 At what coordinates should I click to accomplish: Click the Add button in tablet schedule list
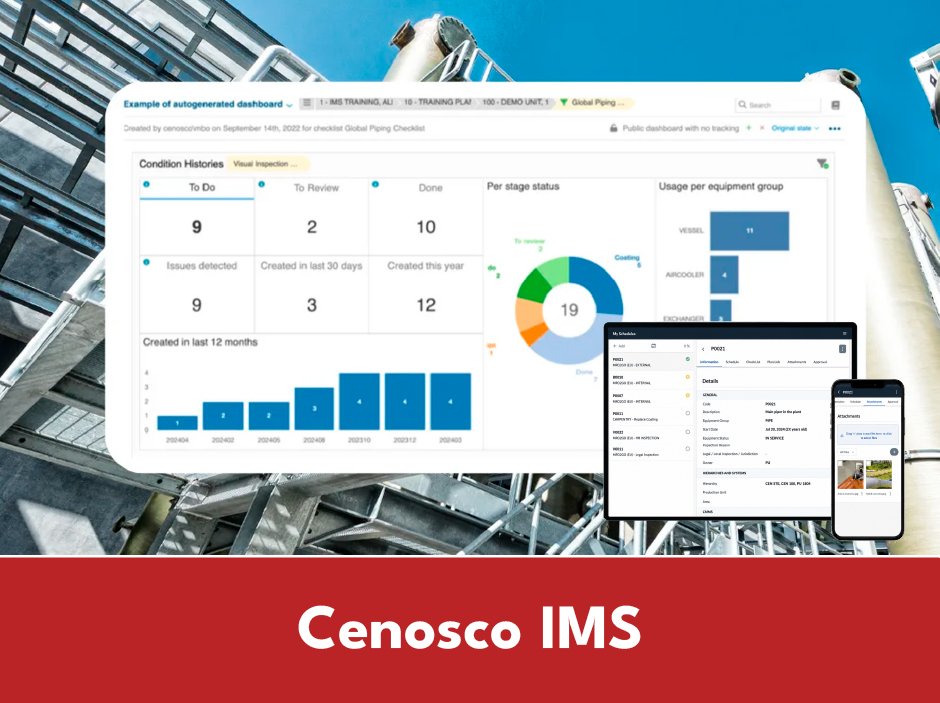(619, 346)
